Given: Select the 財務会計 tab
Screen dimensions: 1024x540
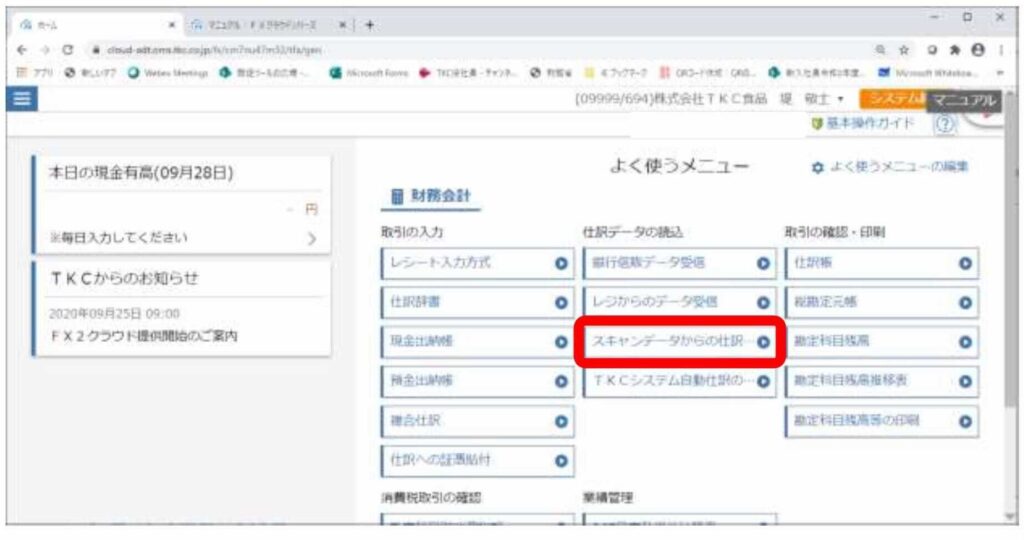Looking at the screenshot, I should pos(433,196).
